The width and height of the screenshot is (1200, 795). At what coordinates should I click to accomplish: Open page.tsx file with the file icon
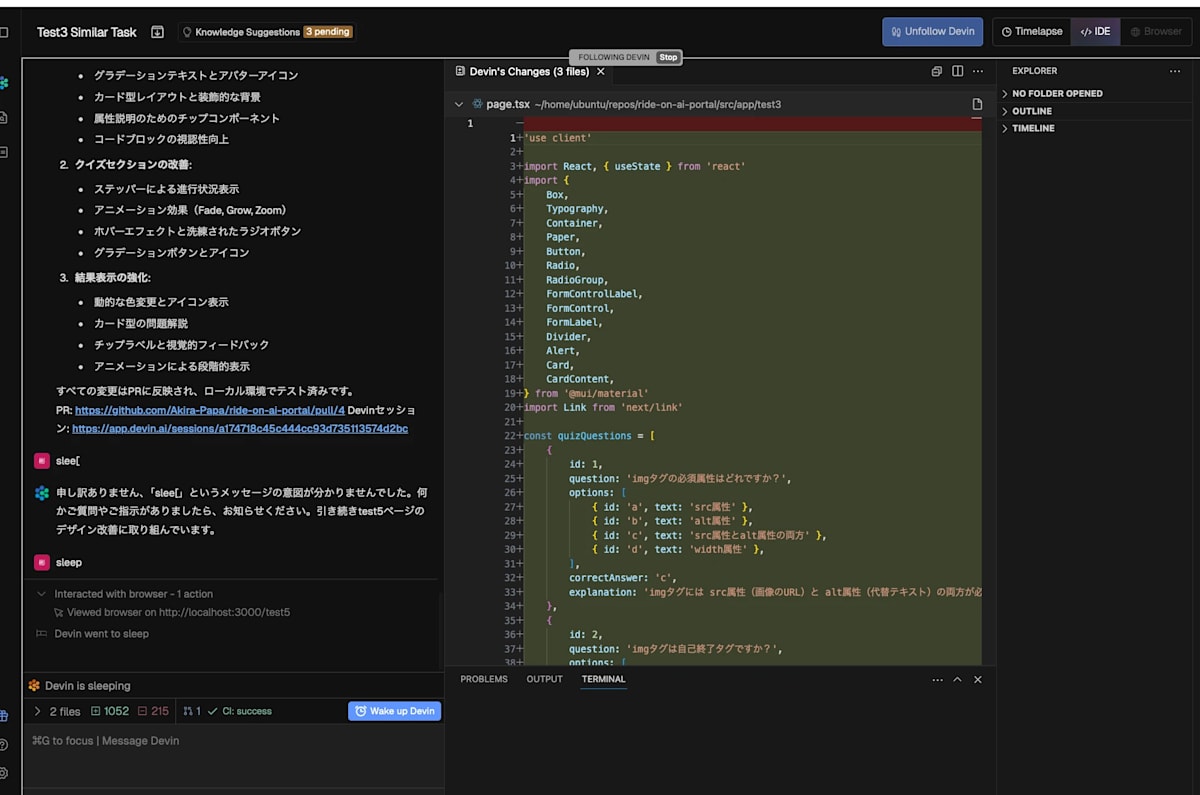(977, 104)
